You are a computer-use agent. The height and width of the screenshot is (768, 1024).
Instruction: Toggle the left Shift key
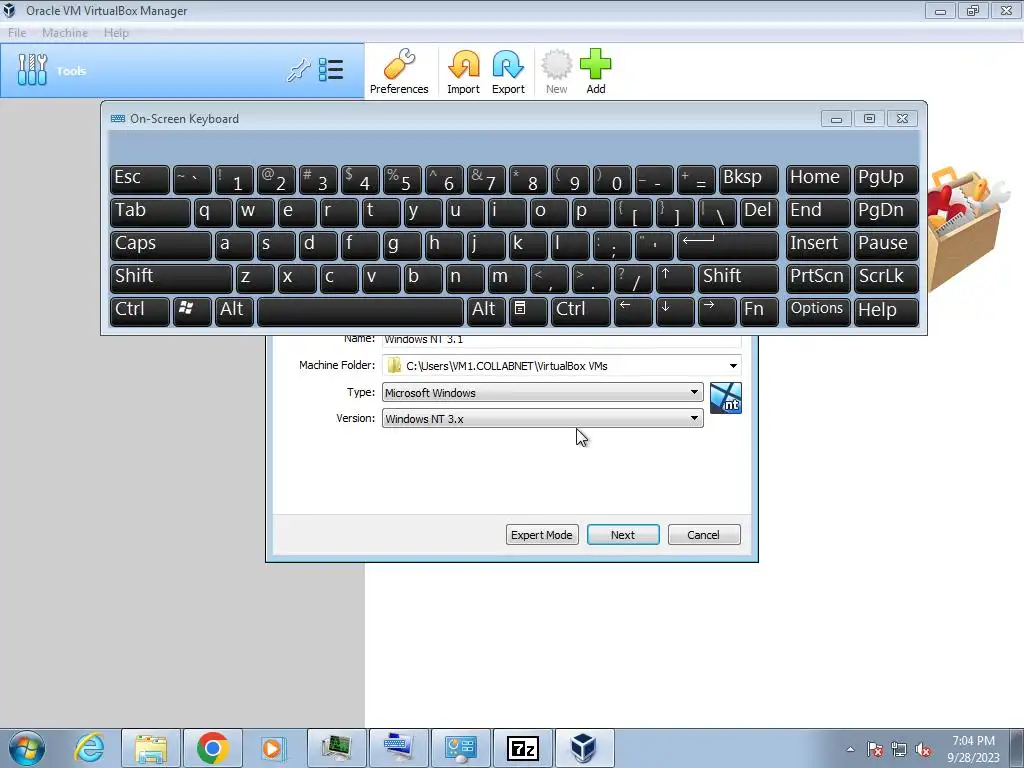coord(171,278)
